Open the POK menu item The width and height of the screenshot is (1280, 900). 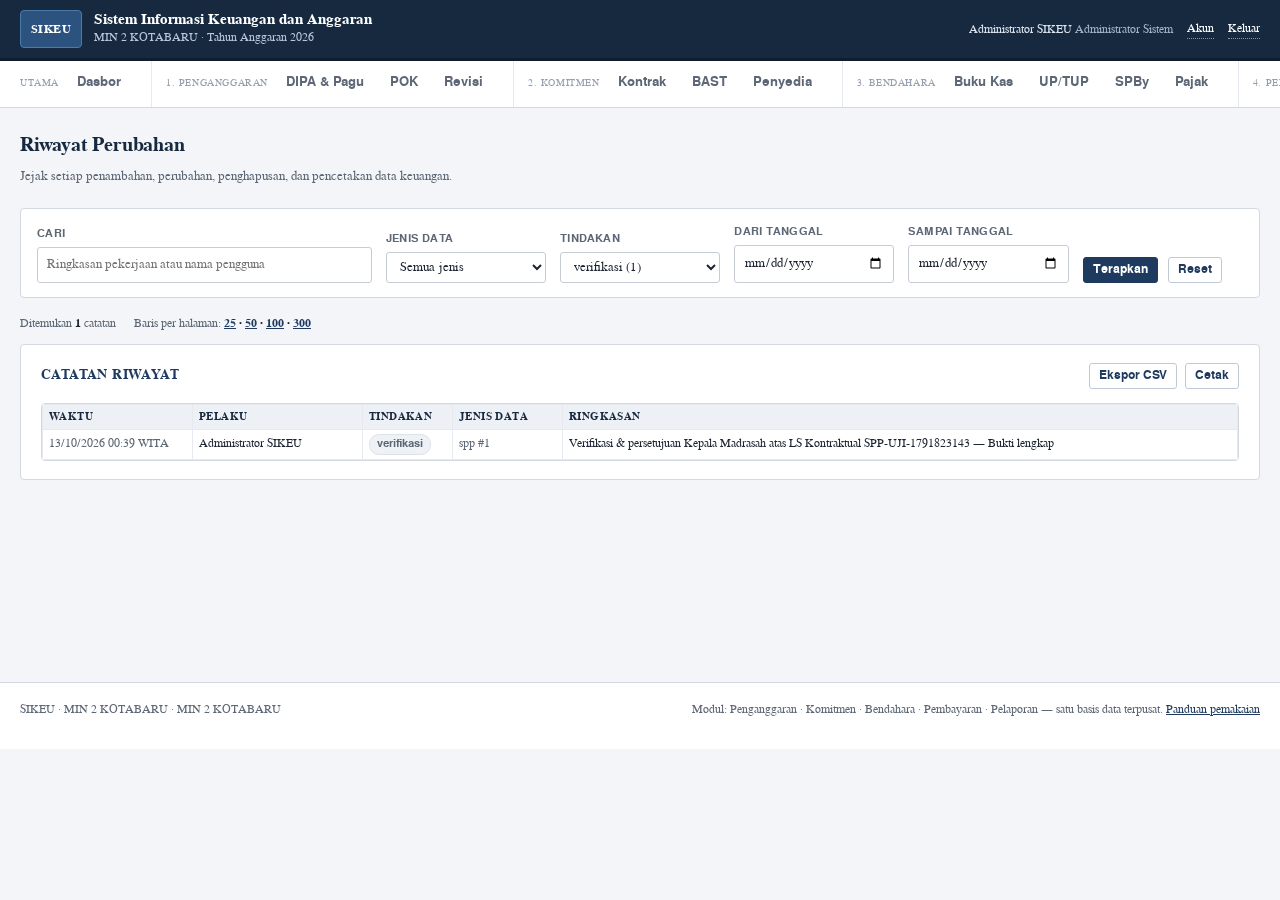pyautogui.click(x=404, y=82)
